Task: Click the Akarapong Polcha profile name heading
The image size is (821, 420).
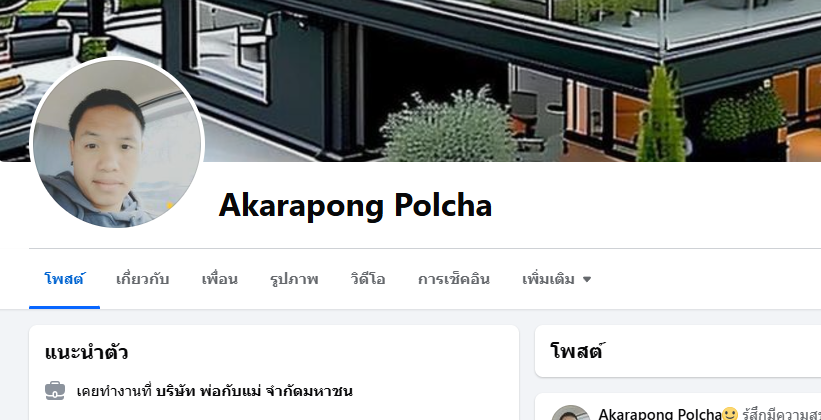Action: [x=355, y=205]
